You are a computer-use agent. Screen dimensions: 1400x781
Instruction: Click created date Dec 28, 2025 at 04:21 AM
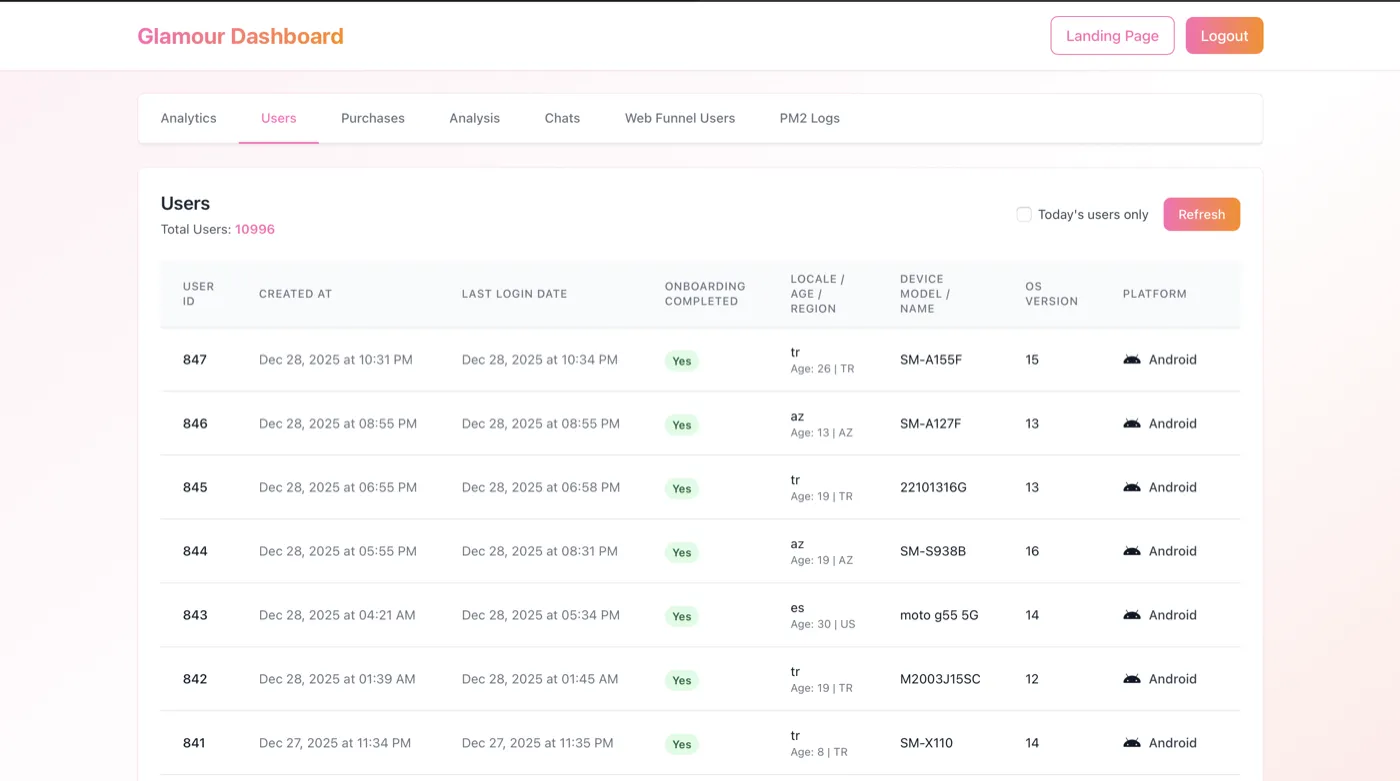click(337, 615)
